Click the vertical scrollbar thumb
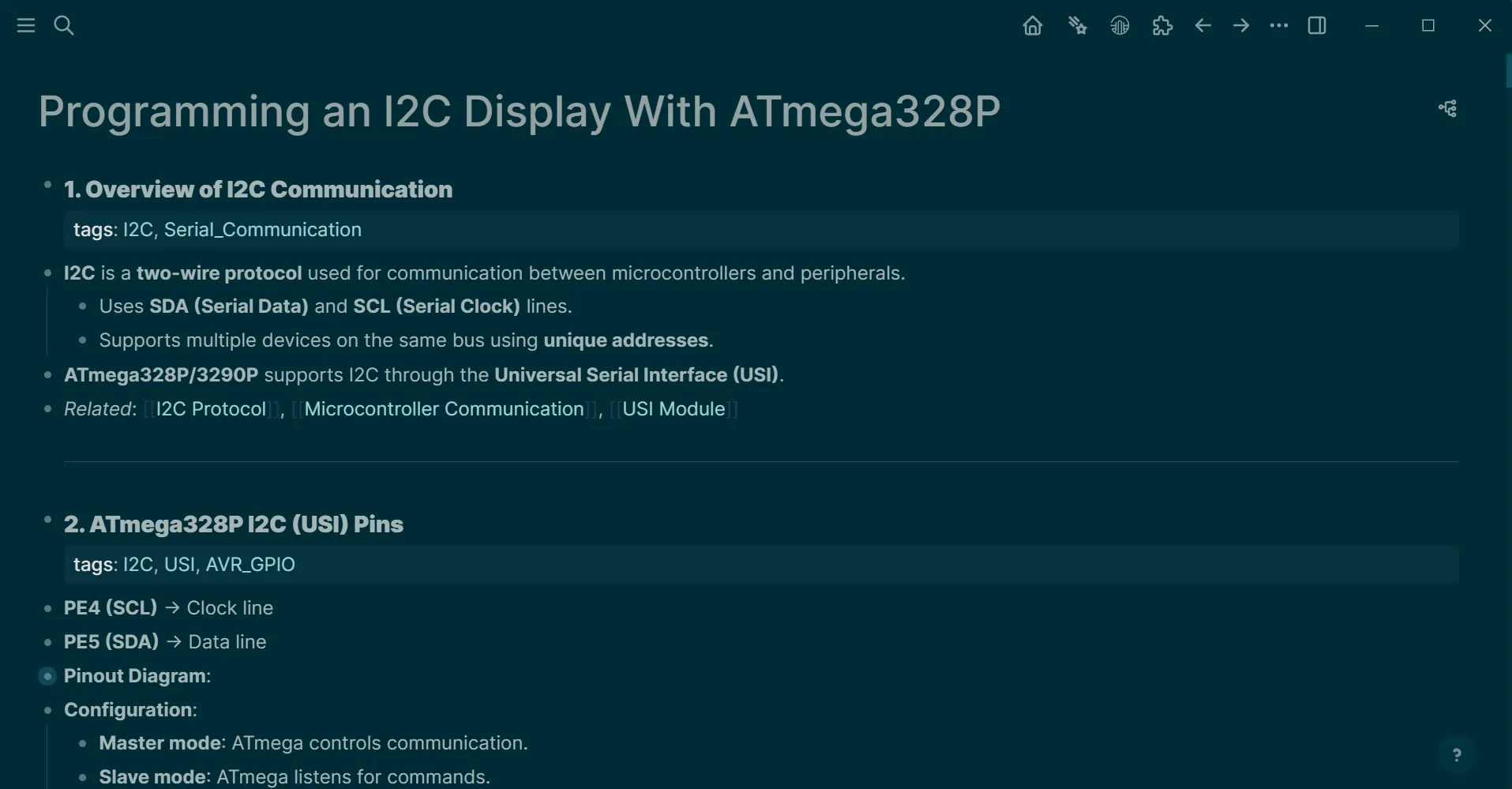This screenshot has height=789, width=1512. pyautogui.click(x=1508, y=71)
